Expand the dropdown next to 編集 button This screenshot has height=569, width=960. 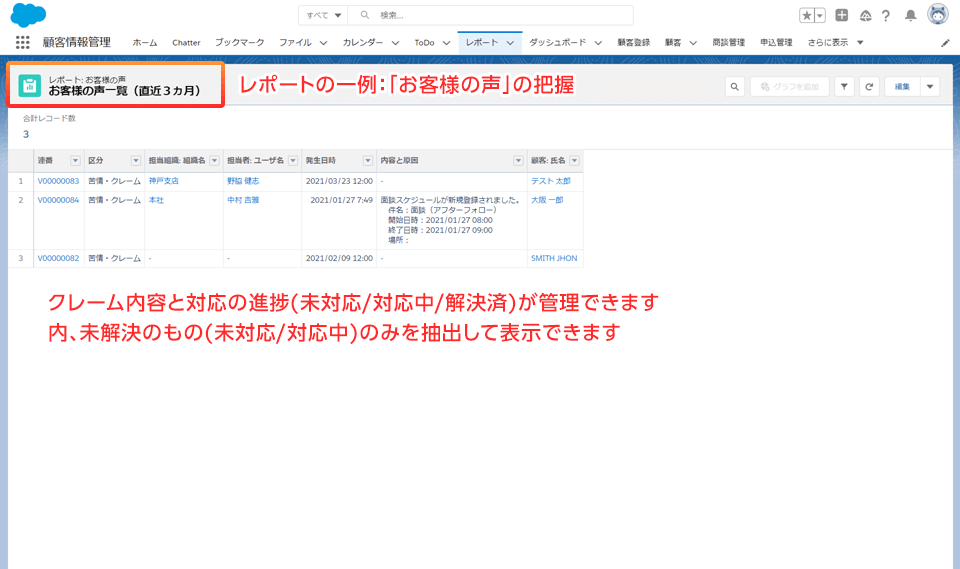tap(931, 87)
